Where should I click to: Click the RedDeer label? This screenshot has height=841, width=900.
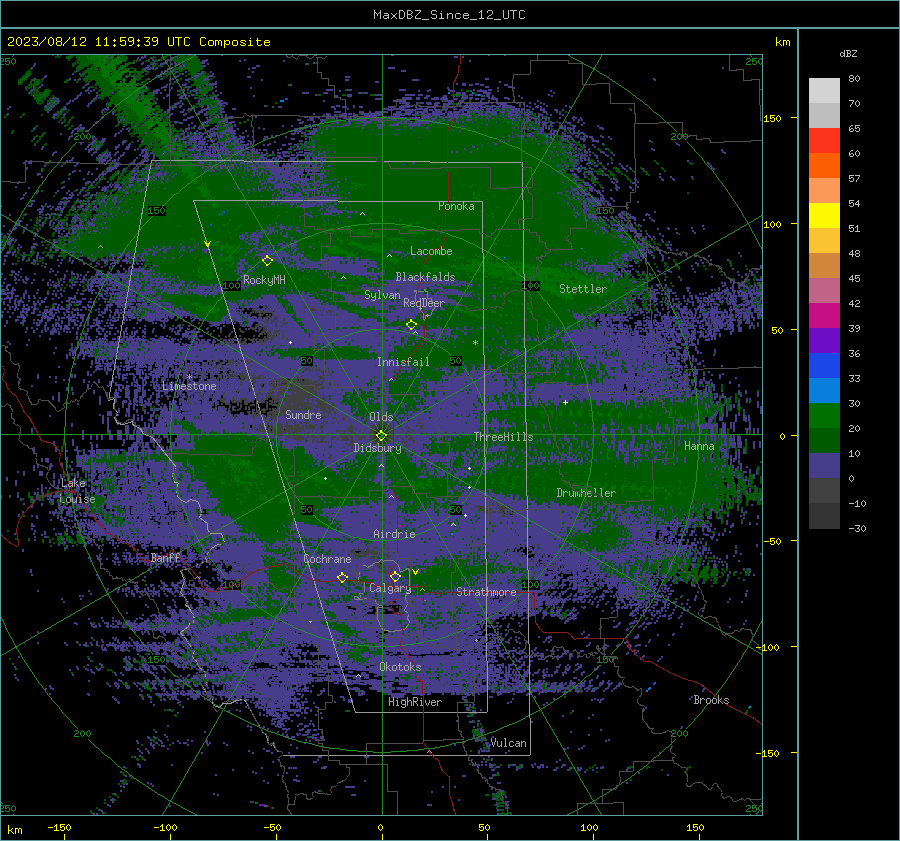click(x=424, y=303)
